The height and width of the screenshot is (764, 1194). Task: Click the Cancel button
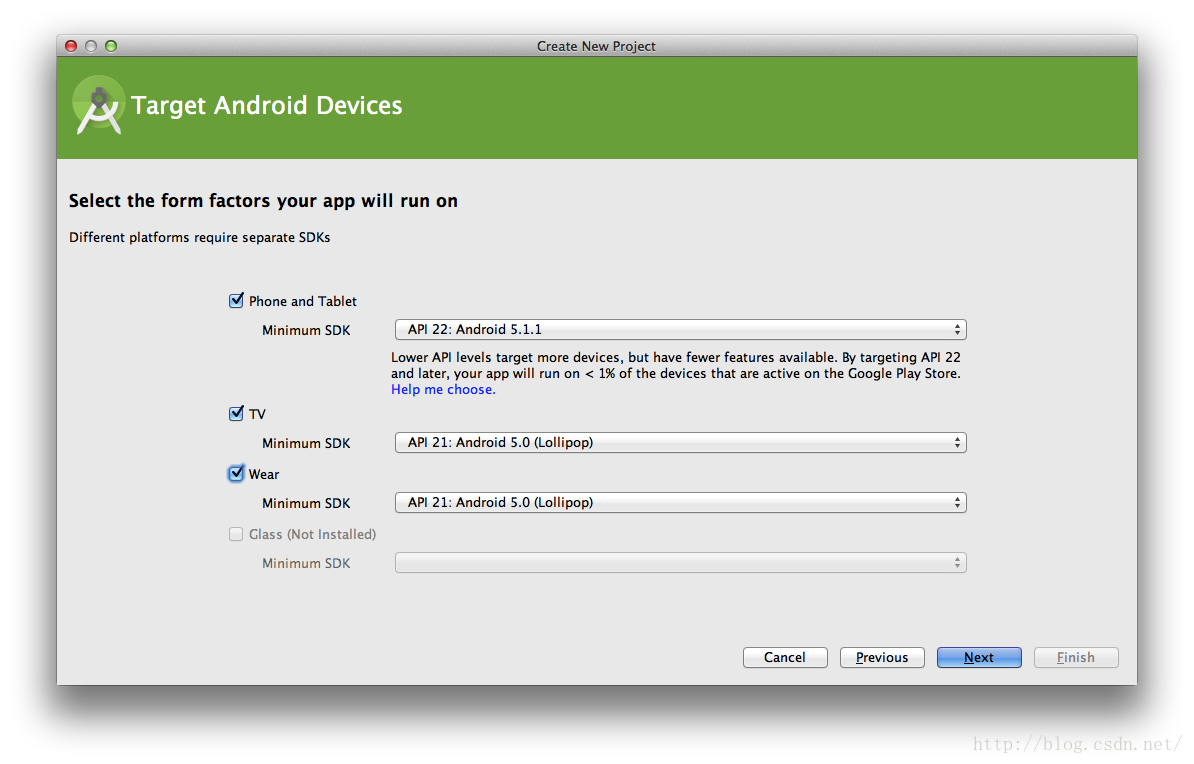[785, 657]
